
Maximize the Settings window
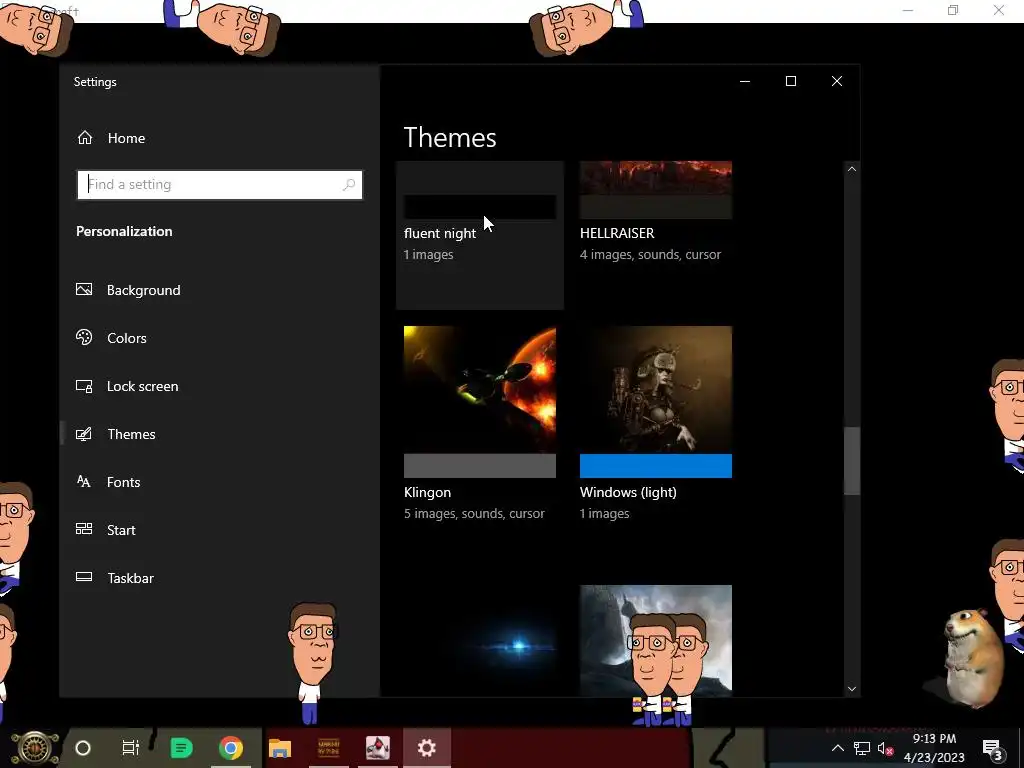(791, 81)
